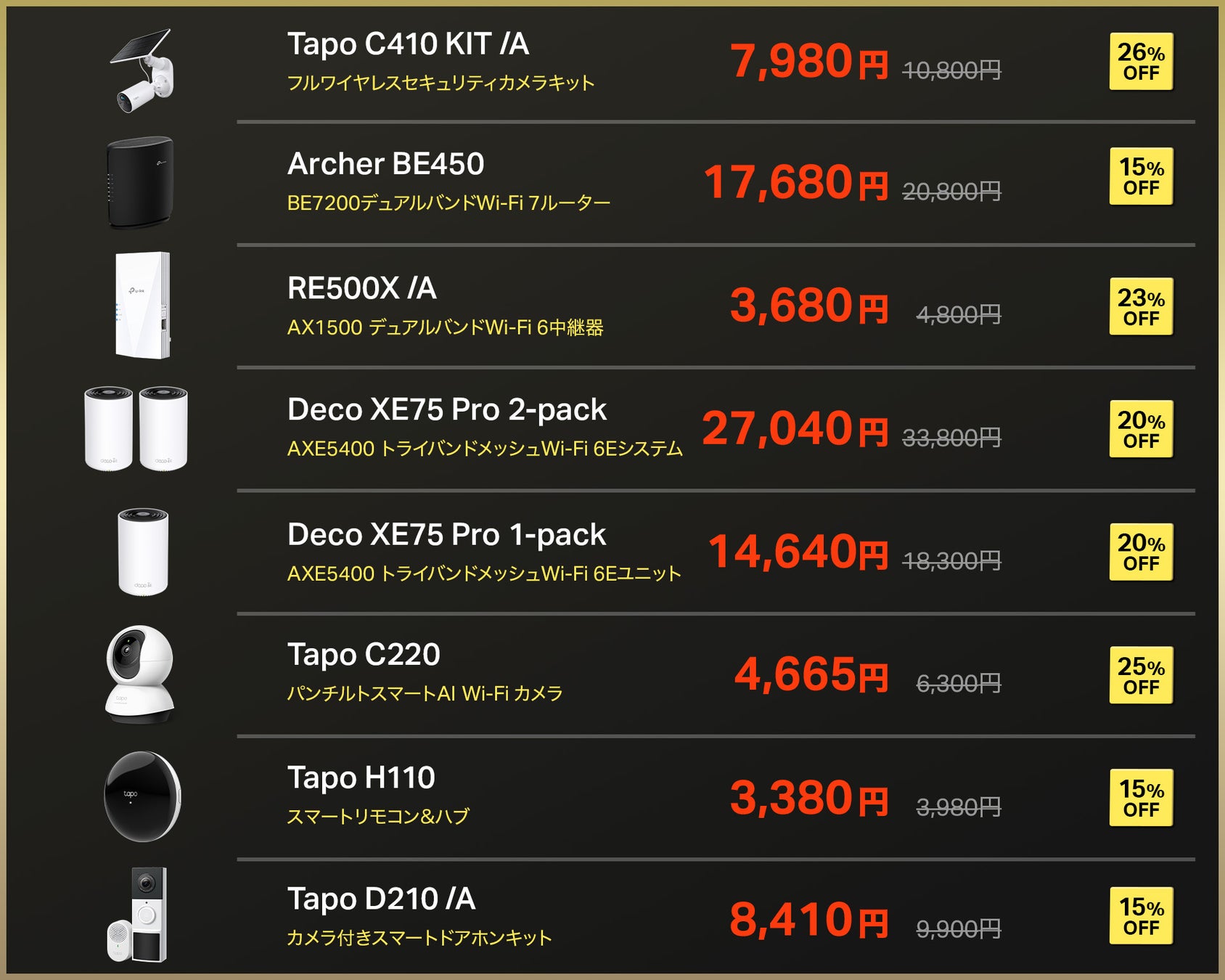Click the 25% OFF yellow badge
This screenshot has height=980, width=1225.
(1141, 675)
